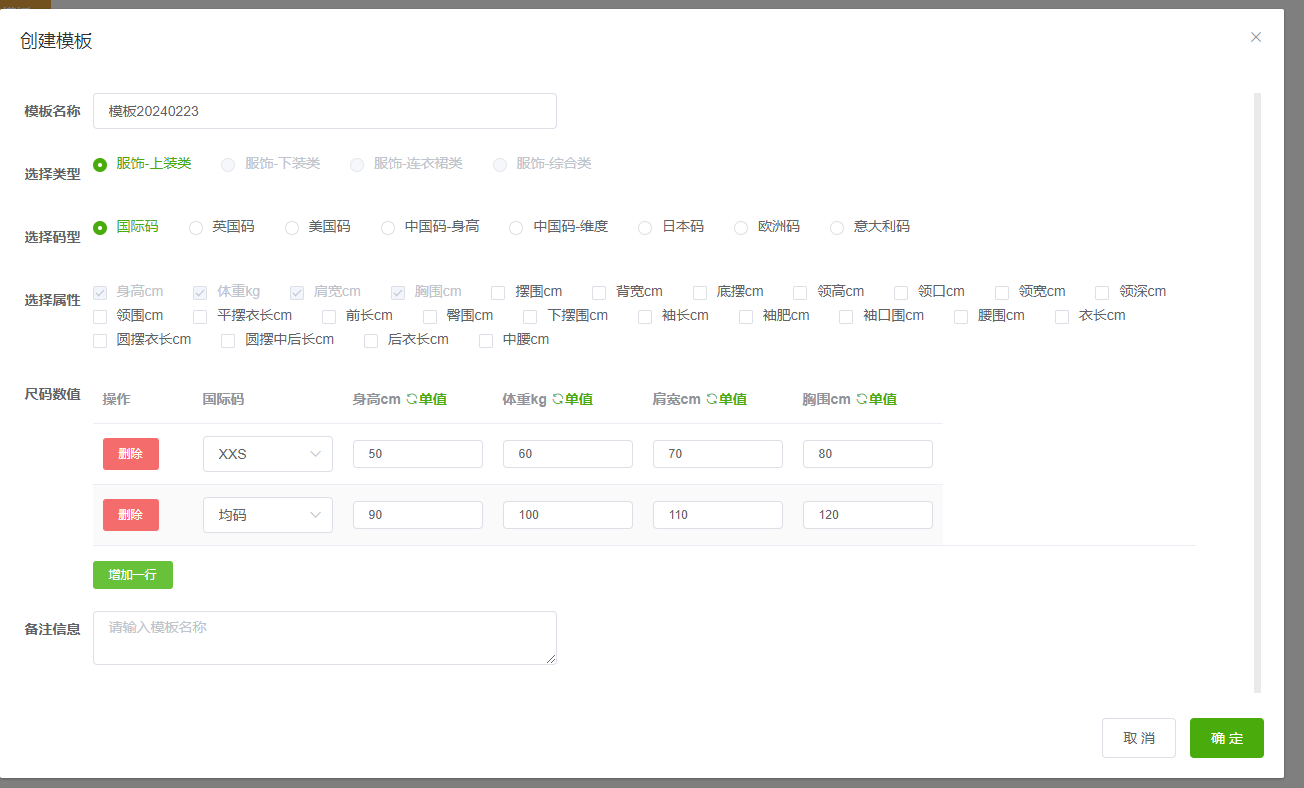Viewport: 1304px width, 788px height.
Task: Tick the 腰围cm attribute checkbox
Action: click(961, 316)
